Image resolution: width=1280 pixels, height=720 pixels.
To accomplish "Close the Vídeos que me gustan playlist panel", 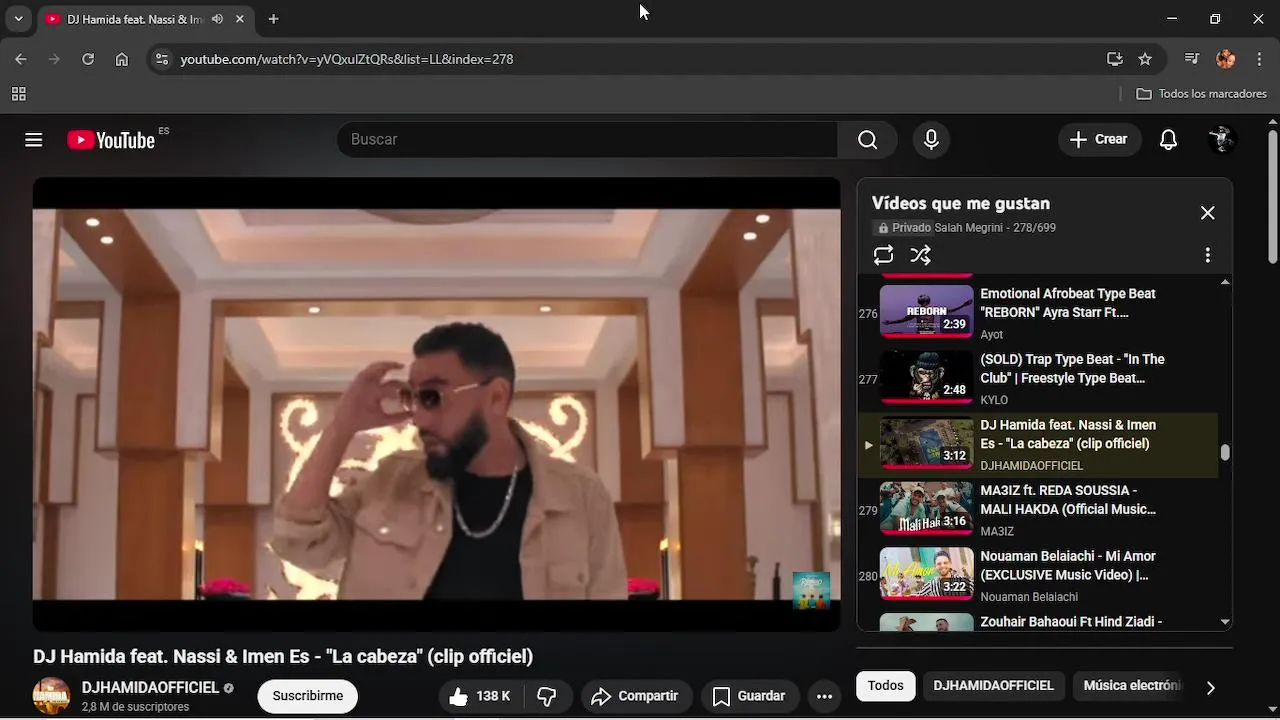I will 1208,213.
